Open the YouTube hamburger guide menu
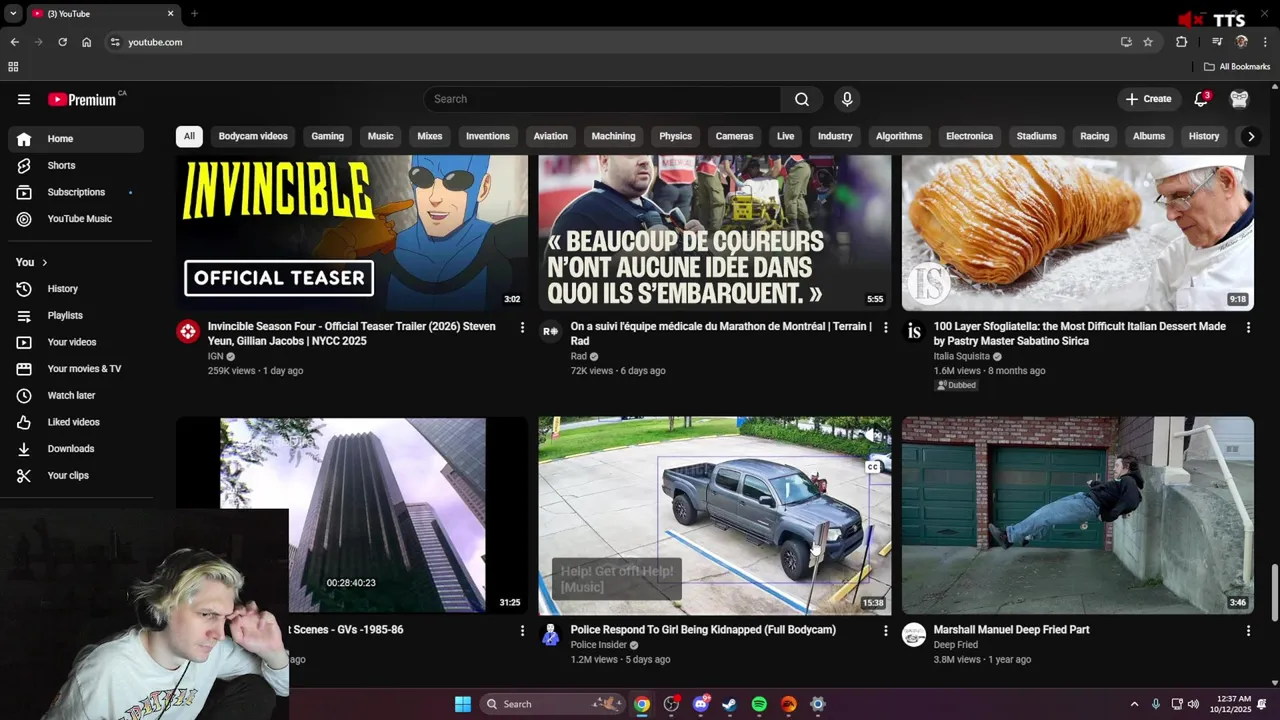This screenshot has height=720, width=1280. pyautogui.click(x=24, y=99)
